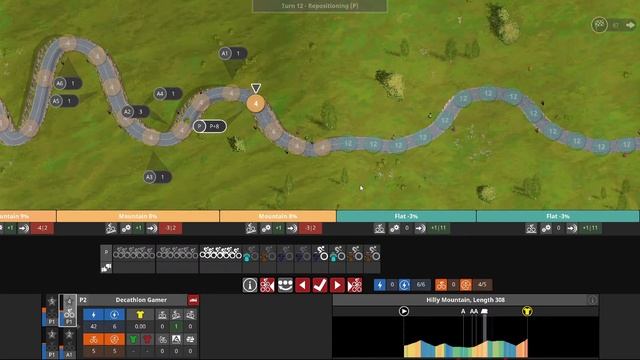Click the move-group-forward cyclists icon
This screenshot has width=640, height=360.
pyautogui.click(x=355, y=285)
